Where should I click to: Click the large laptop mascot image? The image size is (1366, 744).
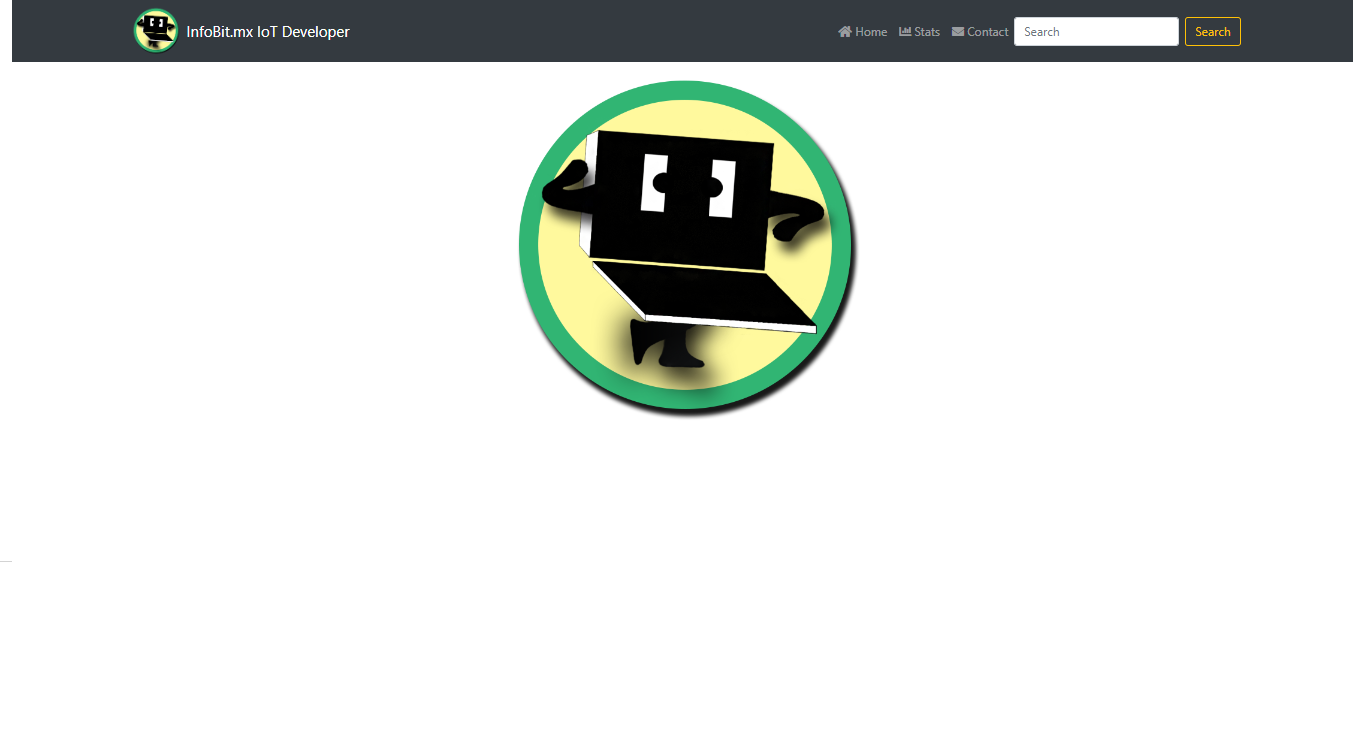(x=688, y=248)
